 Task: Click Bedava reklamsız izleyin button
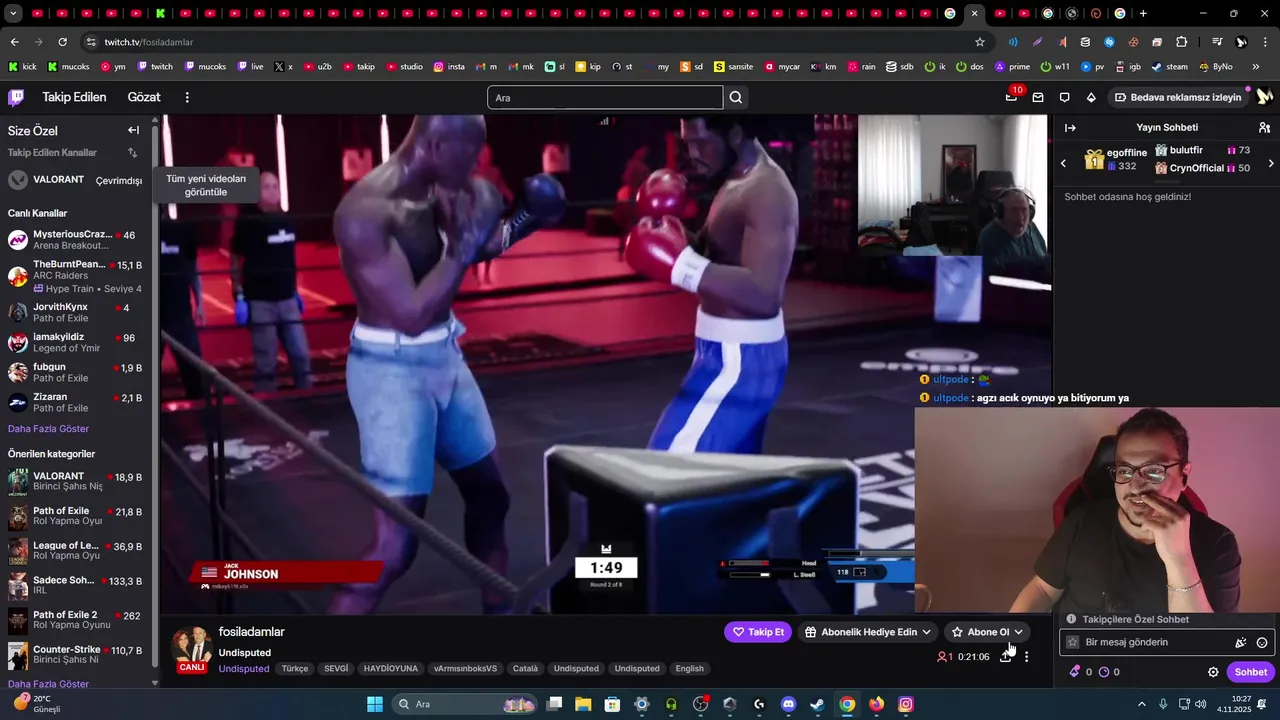click(x=1178, y=97)
